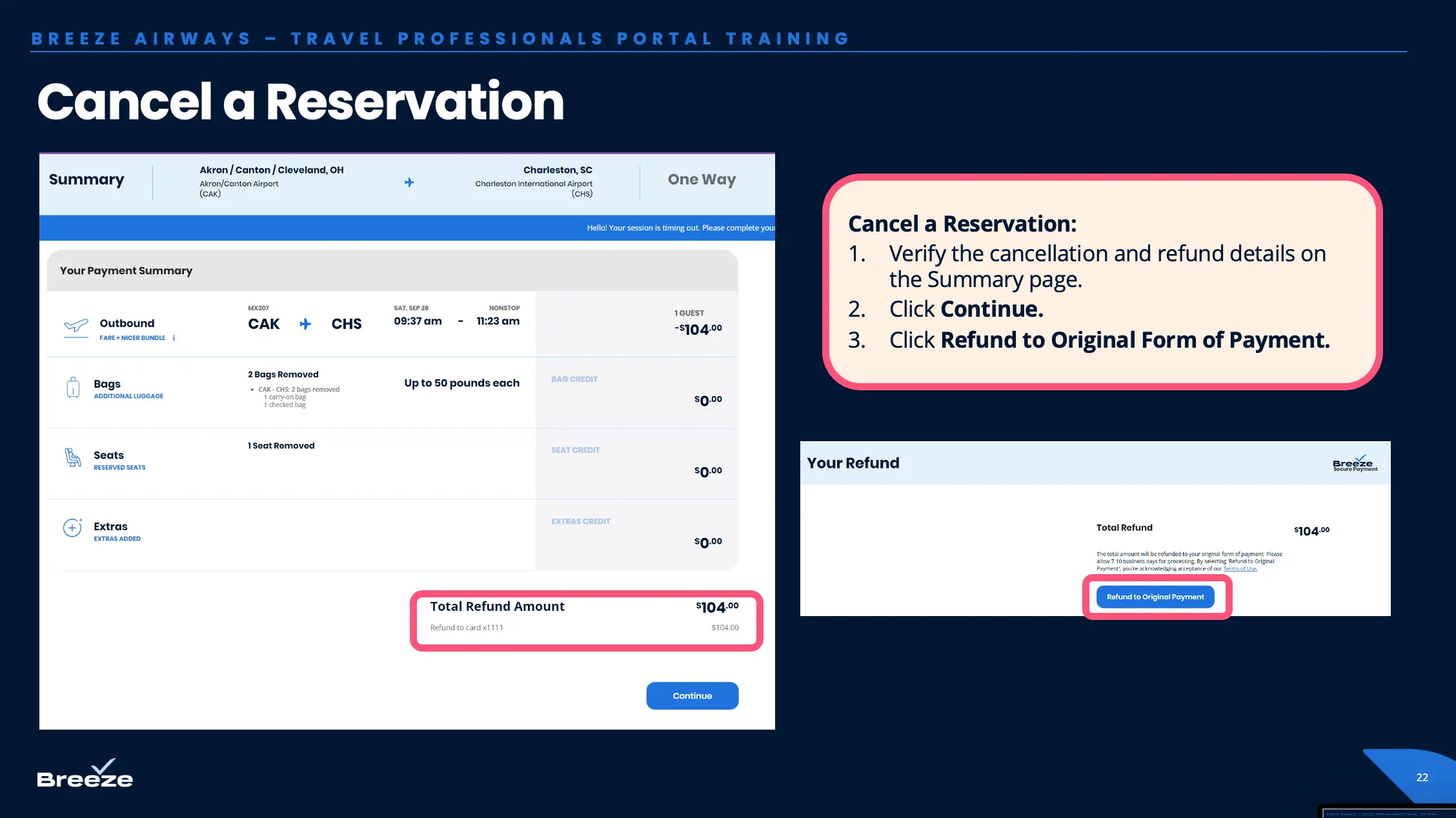Click the Breeze Secure Payment logo
Image resolution: width=1456 pixels, height=818 pixels.
(x=1354, y=463)
